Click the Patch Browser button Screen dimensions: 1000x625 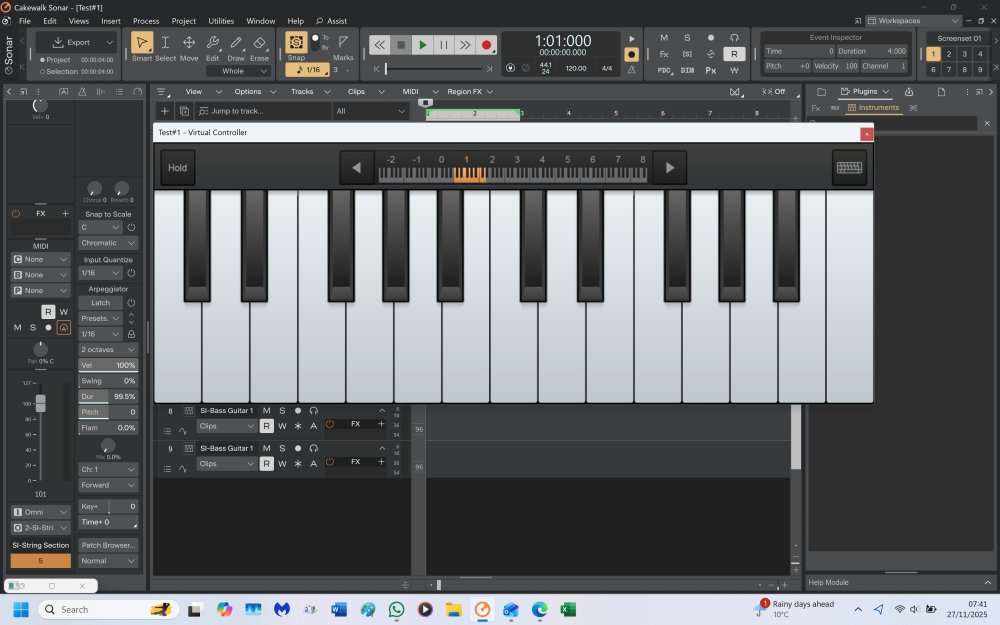point(108,545)
